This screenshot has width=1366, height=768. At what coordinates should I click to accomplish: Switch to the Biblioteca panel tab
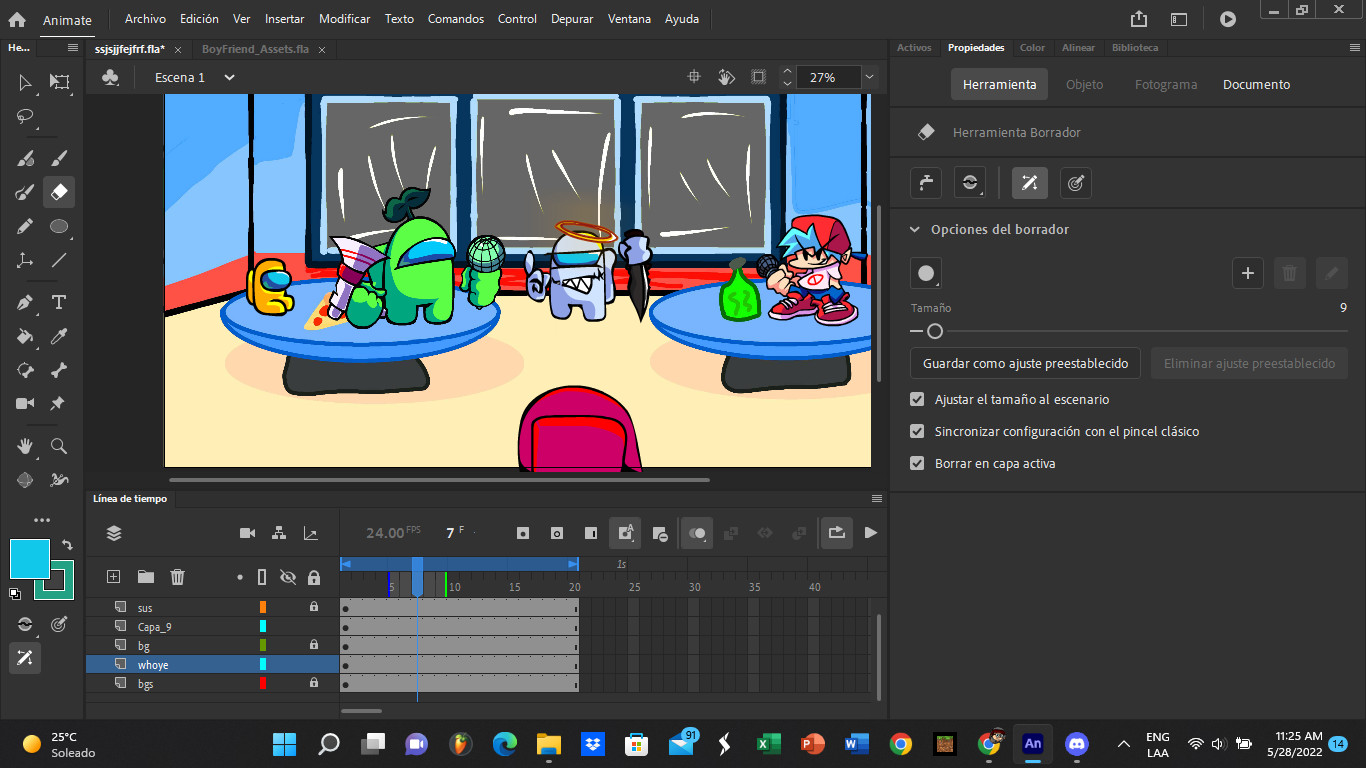pos(1135,47)
